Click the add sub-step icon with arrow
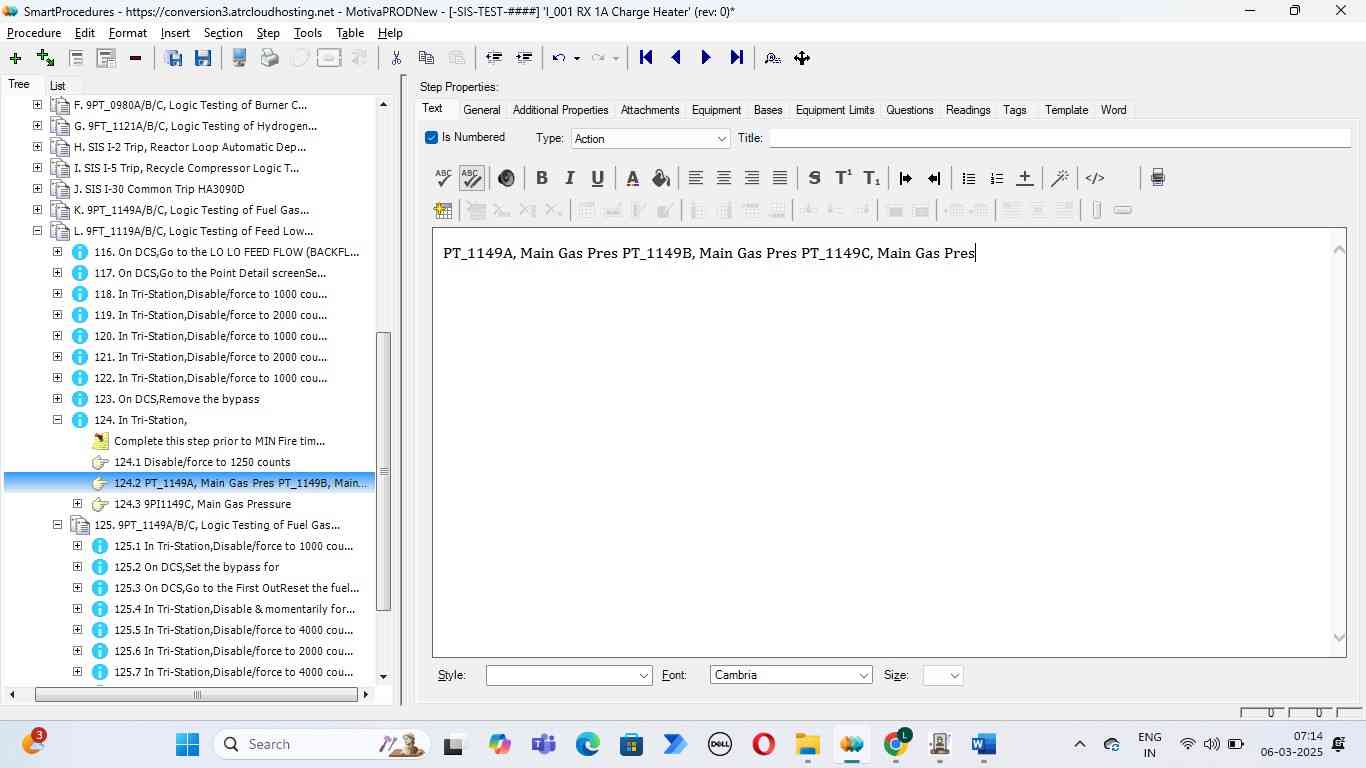Image resolution: width=1366 pixels, height=768 pixels. pos(45,58)
